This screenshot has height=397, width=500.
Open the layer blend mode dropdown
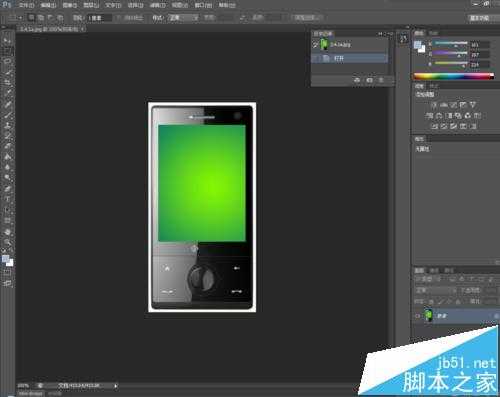click(435, 290)
